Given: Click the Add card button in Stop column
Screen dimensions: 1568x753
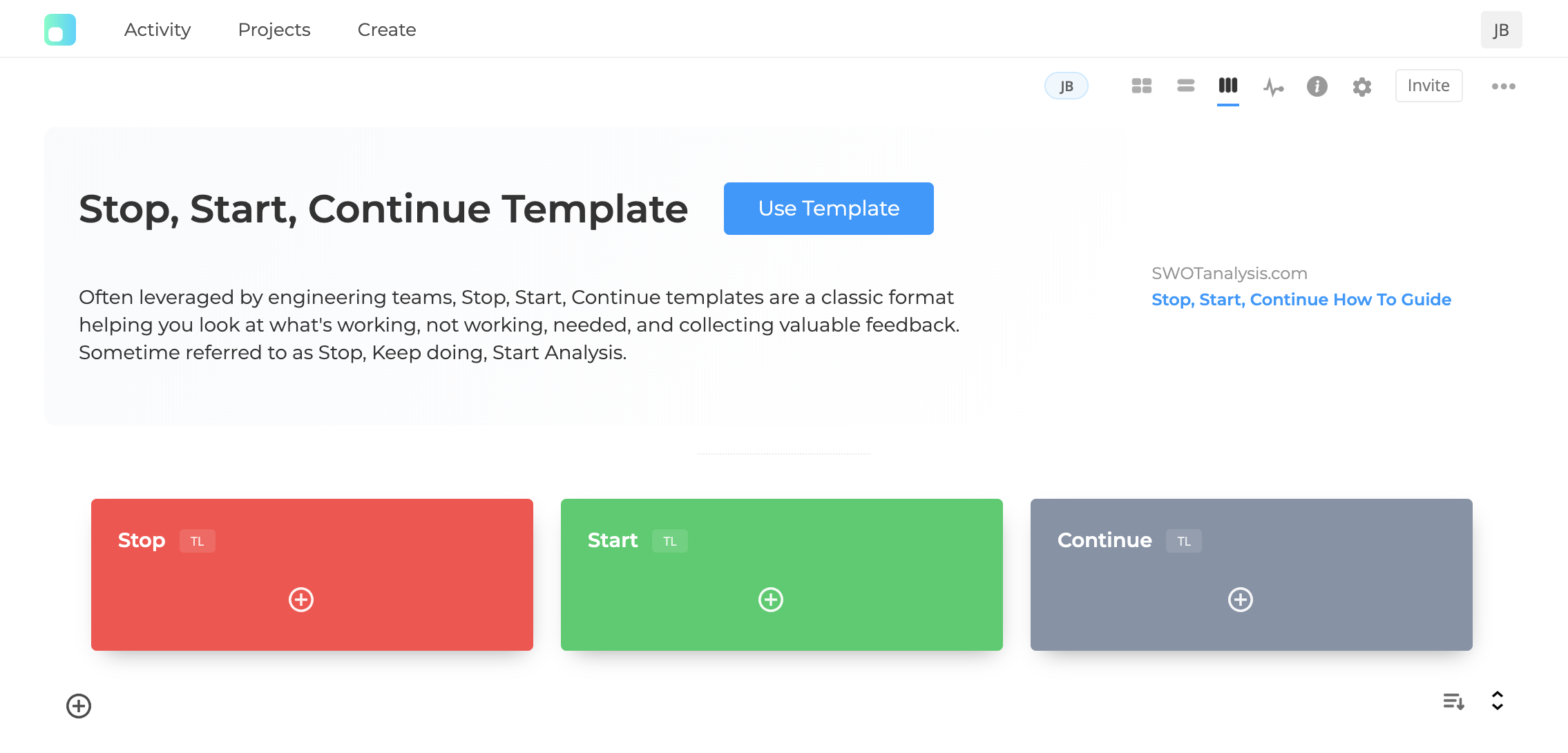Looking at the screenshot, I should [x=302, y=599].
